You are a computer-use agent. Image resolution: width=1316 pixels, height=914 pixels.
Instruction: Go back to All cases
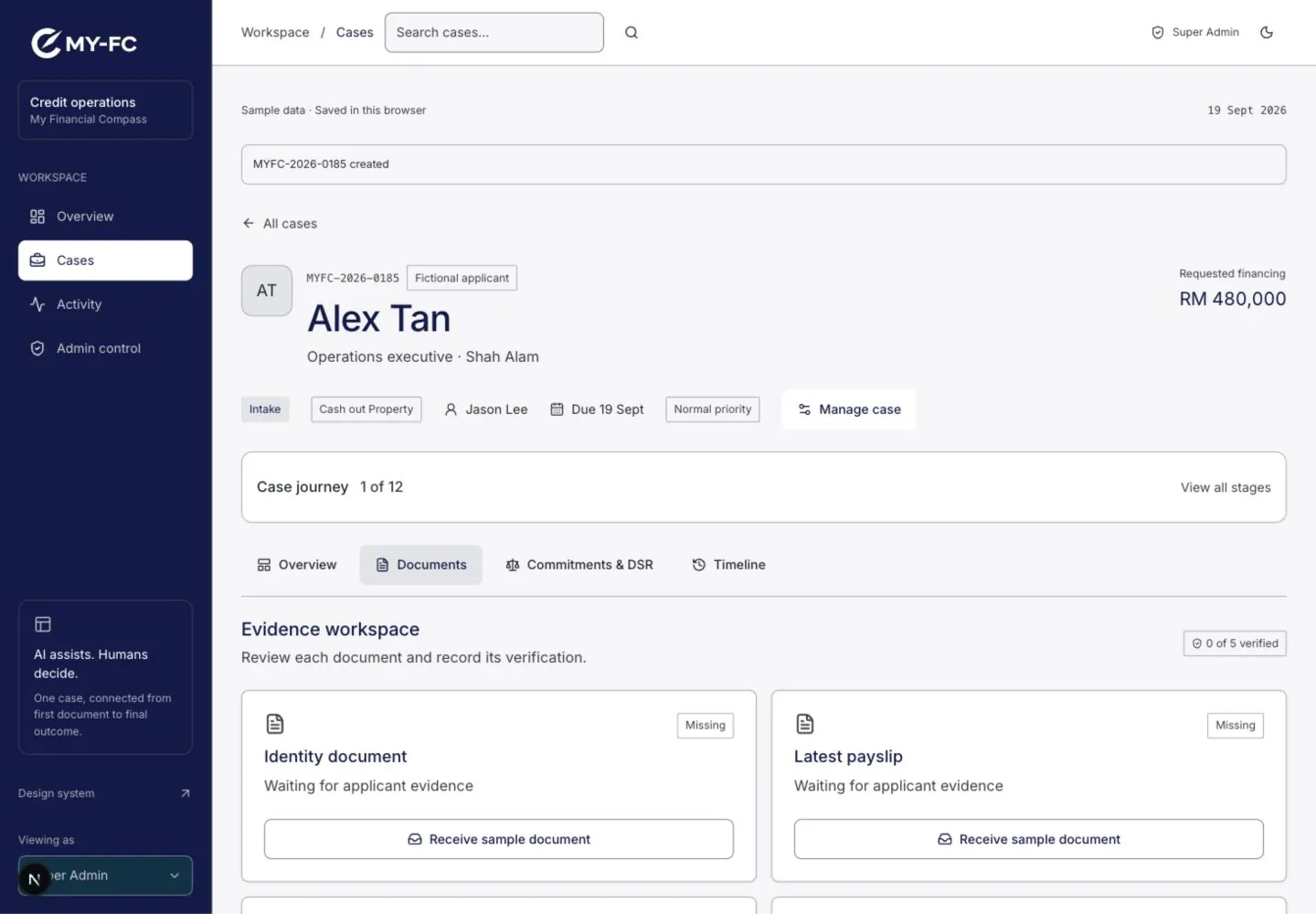point(280,224)
